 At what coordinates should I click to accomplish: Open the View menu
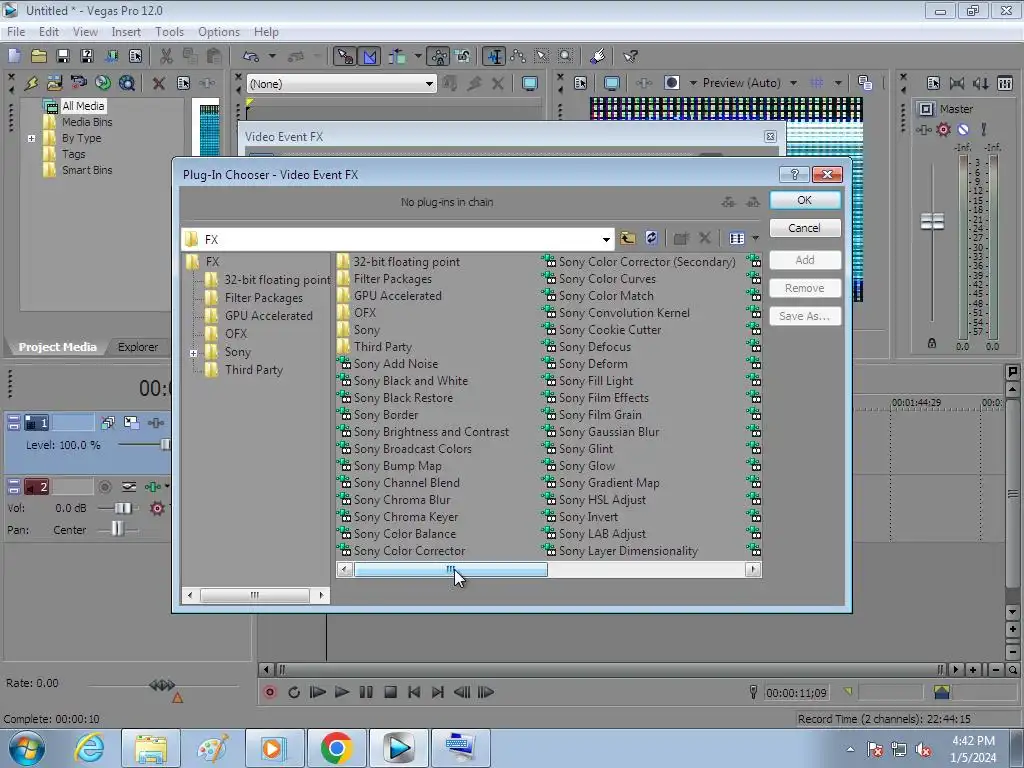[85, 31]
